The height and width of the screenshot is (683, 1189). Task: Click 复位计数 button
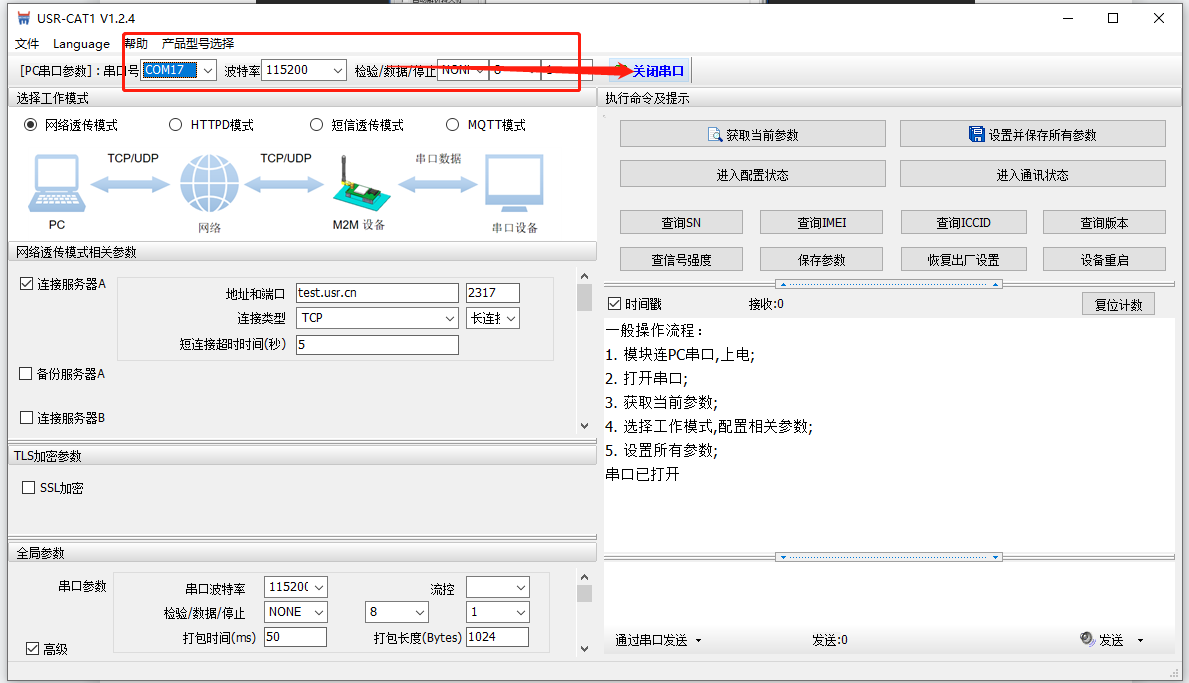(1118, 304)
